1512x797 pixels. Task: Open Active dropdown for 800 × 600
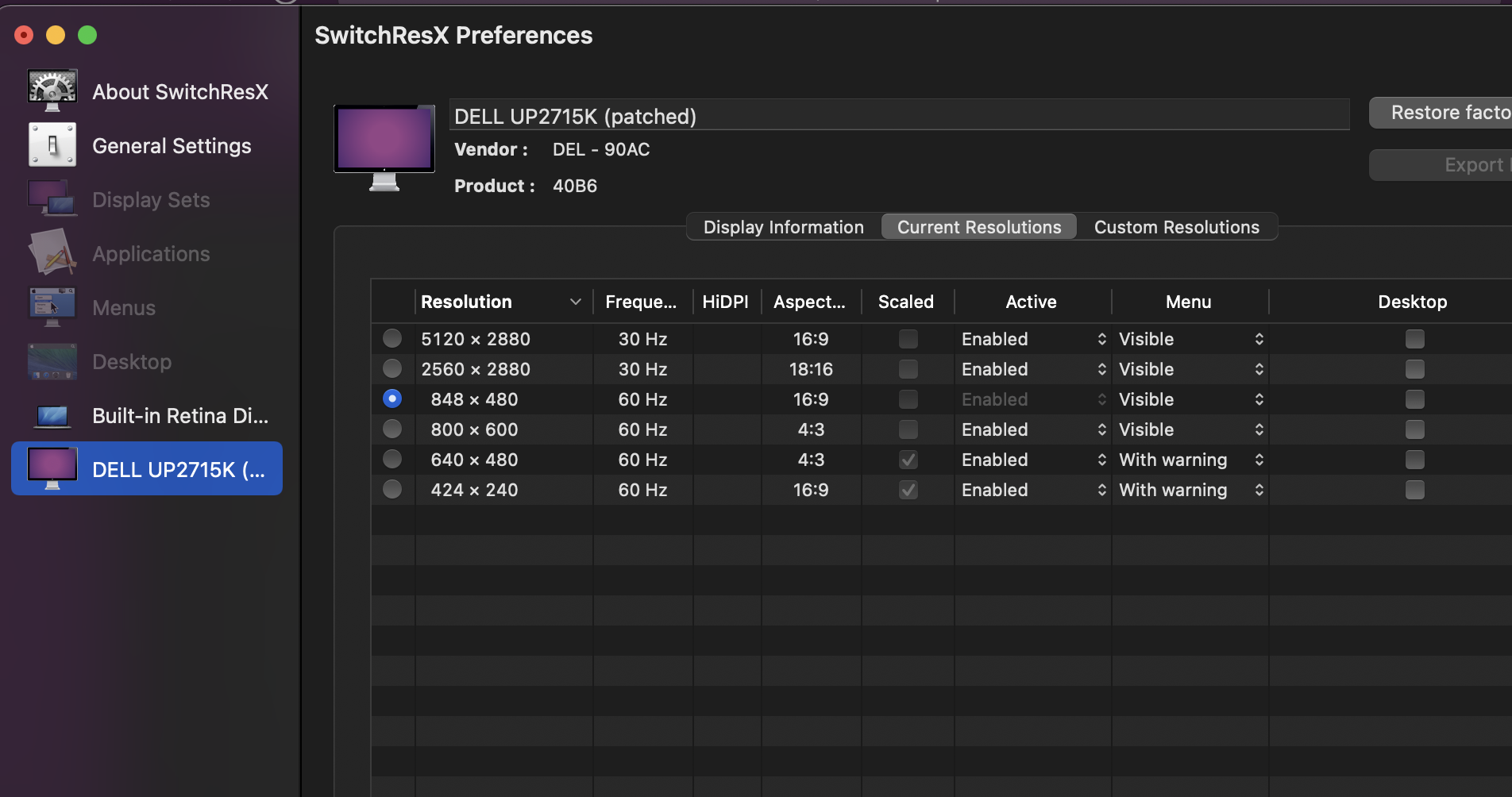coord(1033,429)
